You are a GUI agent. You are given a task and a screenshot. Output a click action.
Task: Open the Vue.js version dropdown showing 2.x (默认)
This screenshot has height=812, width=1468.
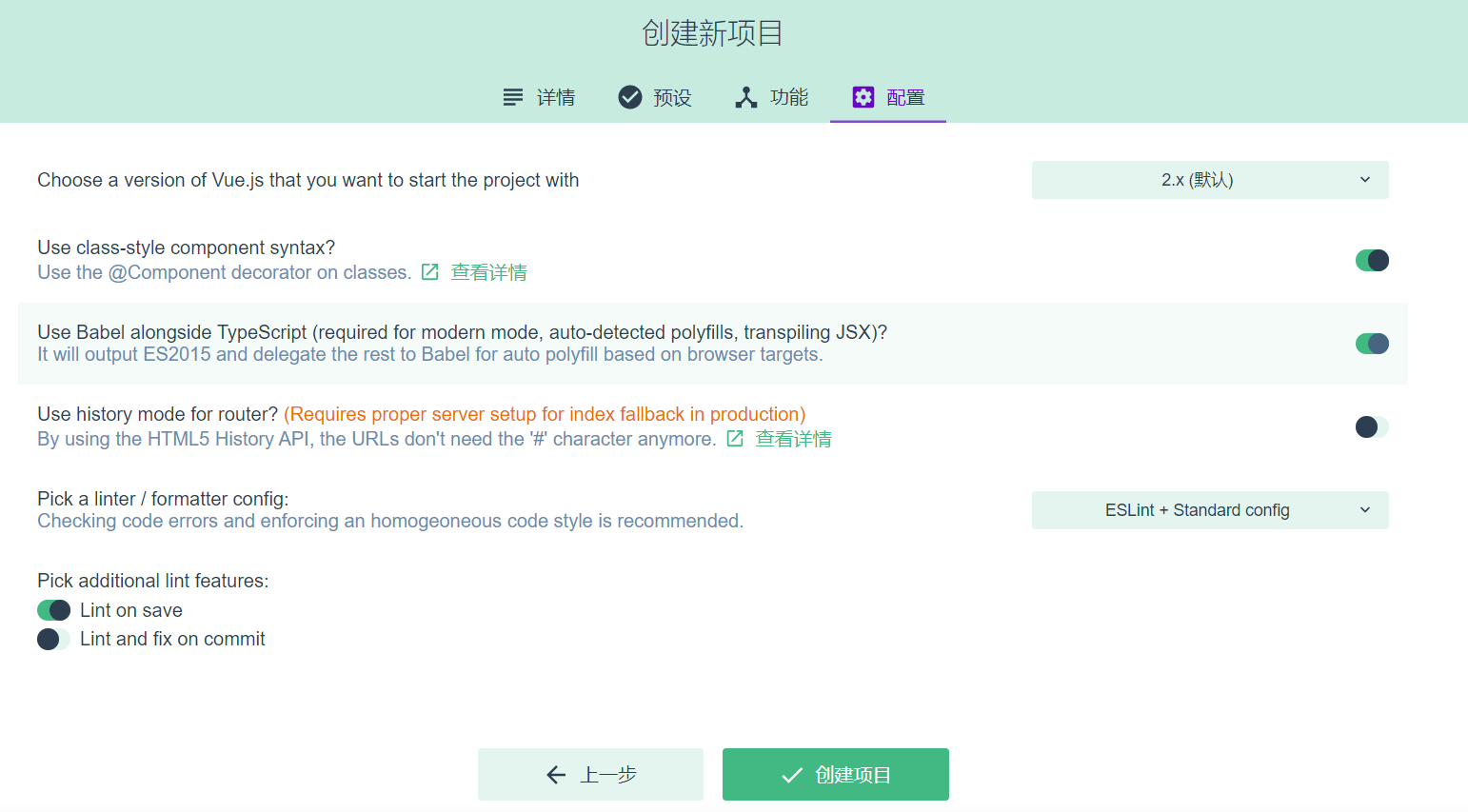click(x=1209, y=179)
